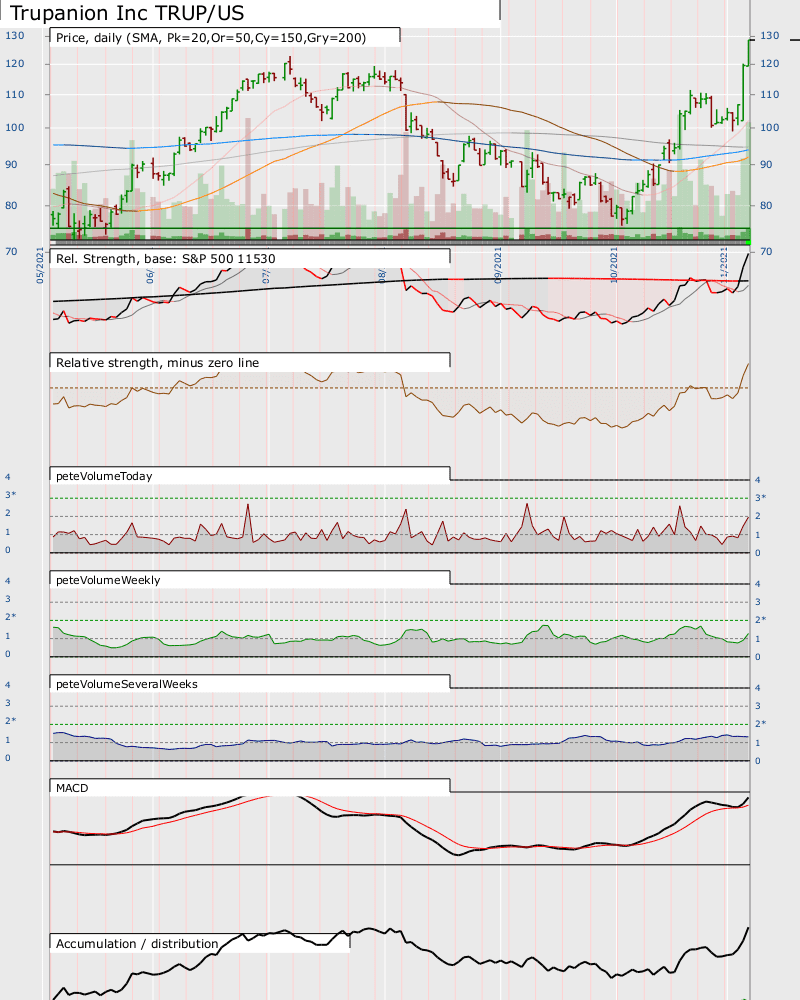The image size is (800, 1000).
Task: Click the 130 label on left price axis
Action: point(15,36)
